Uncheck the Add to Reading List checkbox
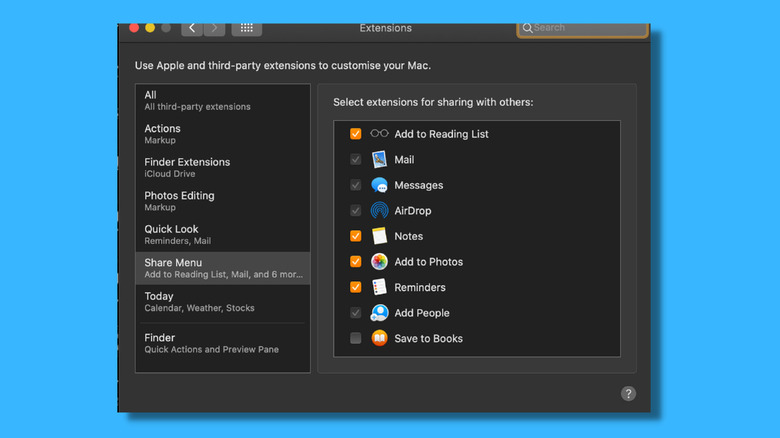Image resolution: width=780 pixels, height=438 pixels. 355,134
